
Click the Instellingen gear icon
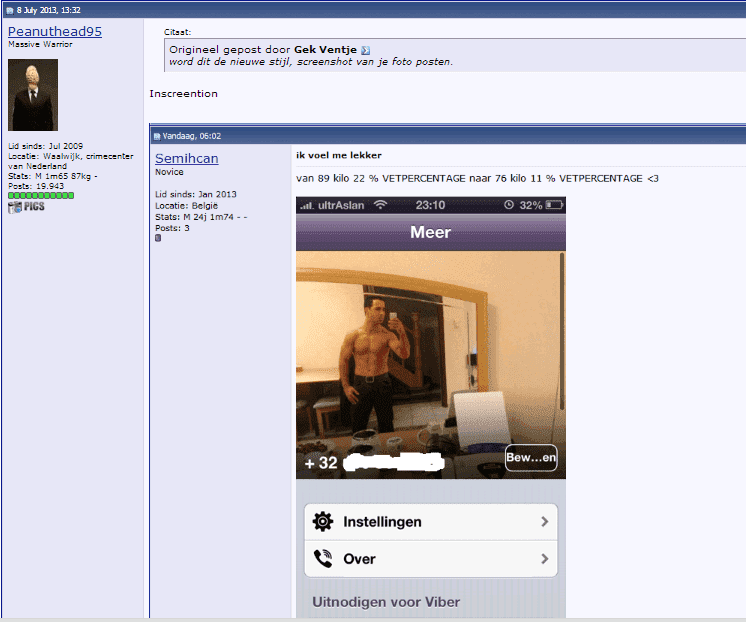[x=322, y=522]
